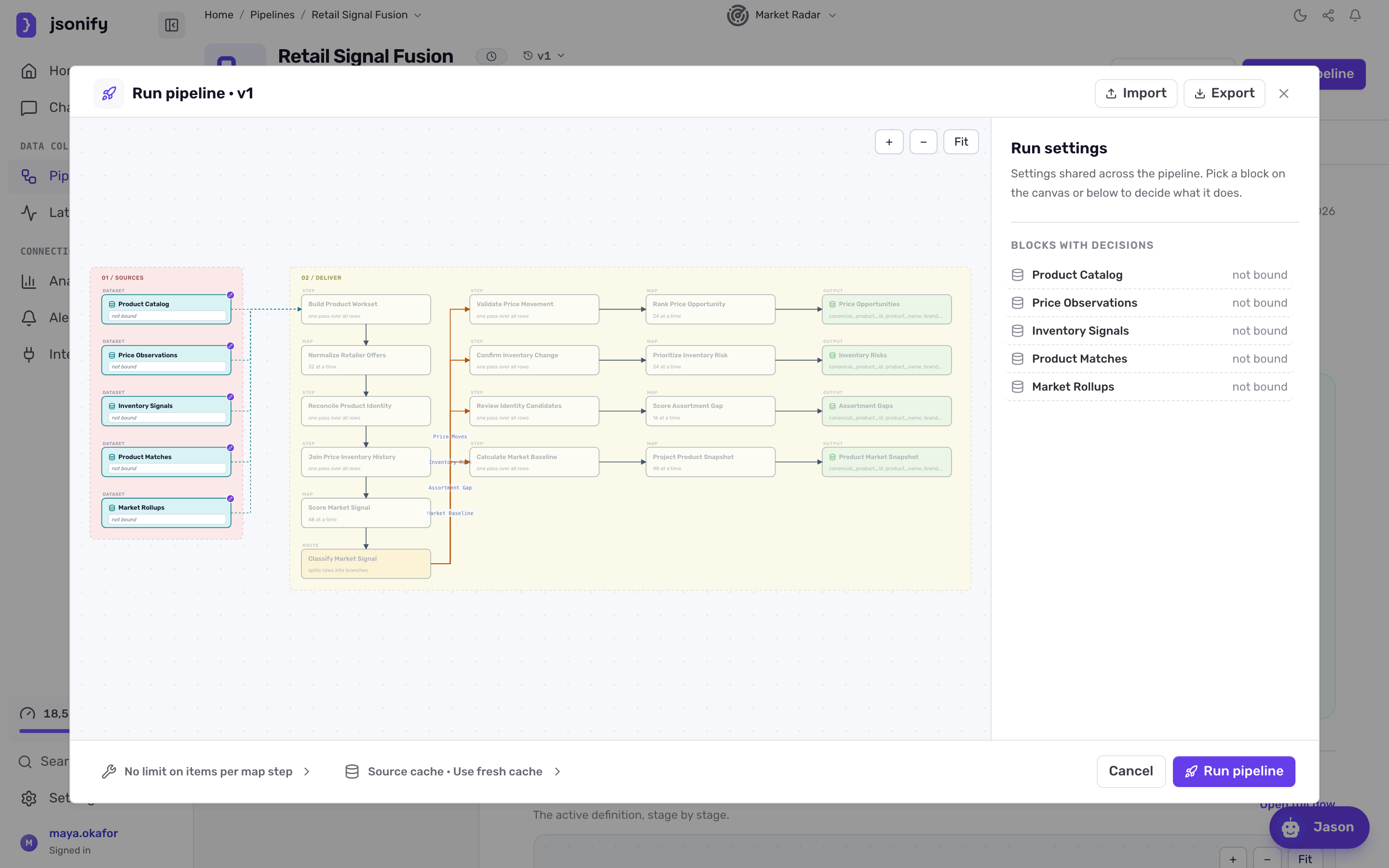Image resolution: width=1389 pixels, height=868 pixels.
Task: Select Price Observations dataset node on canvas
Action: (166, 360)
